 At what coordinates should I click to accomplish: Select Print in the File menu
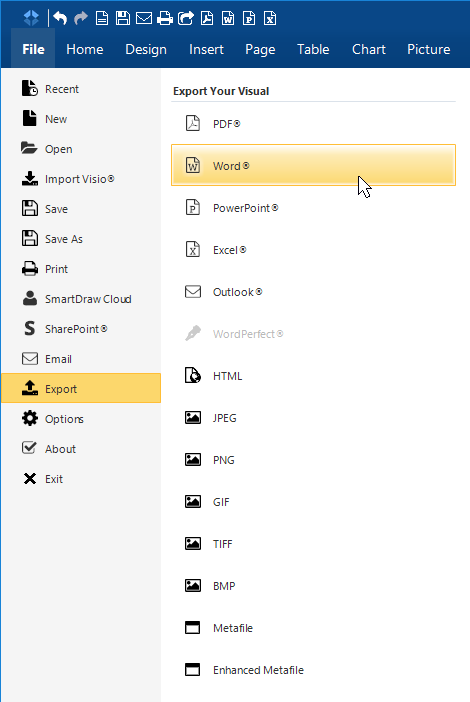81,269
